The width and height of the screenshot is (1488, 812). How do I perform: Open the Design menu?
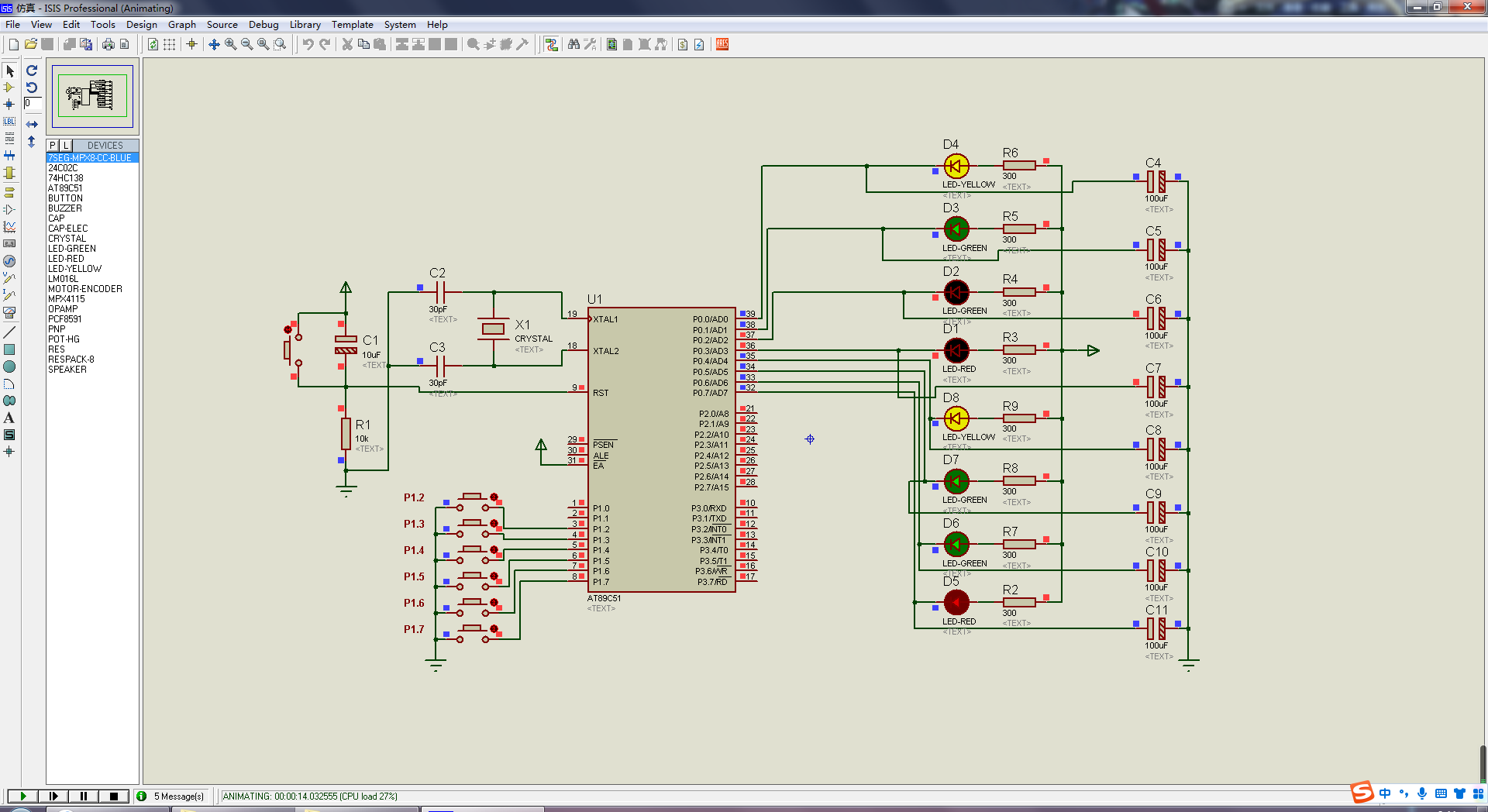click(x=142, y=25)
